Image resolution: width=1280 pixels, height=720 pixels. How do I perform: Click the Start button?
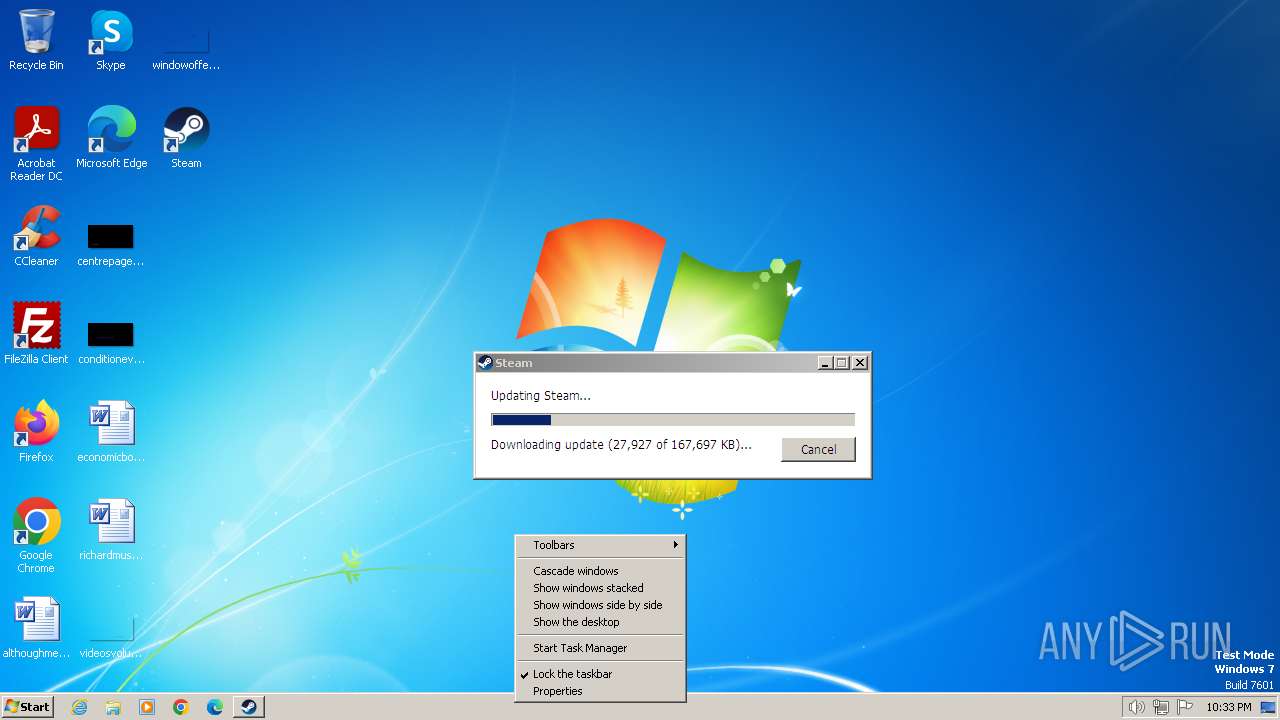coord(28,707)
